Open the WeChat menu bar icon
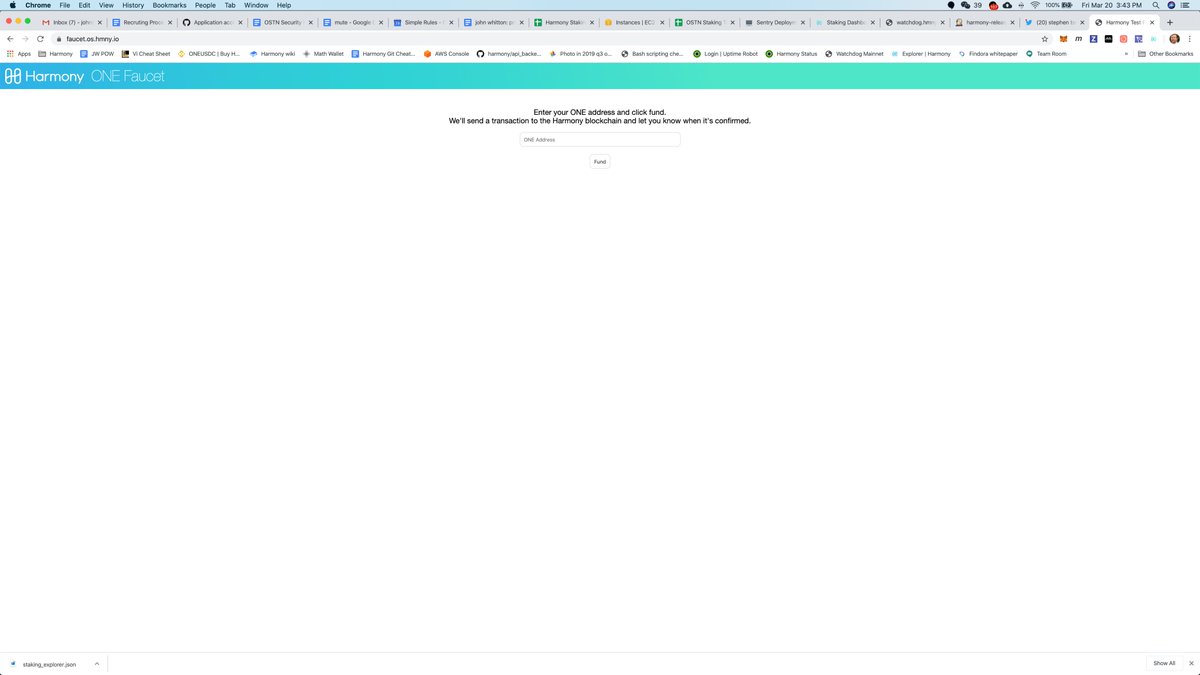1200x675 pixels. pyautogui.click(x=966, y=5)
